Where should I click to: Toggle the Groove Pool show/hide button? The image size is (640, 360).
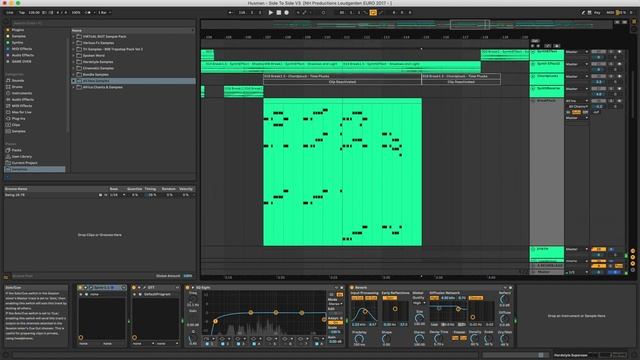(x=6, y=276)
